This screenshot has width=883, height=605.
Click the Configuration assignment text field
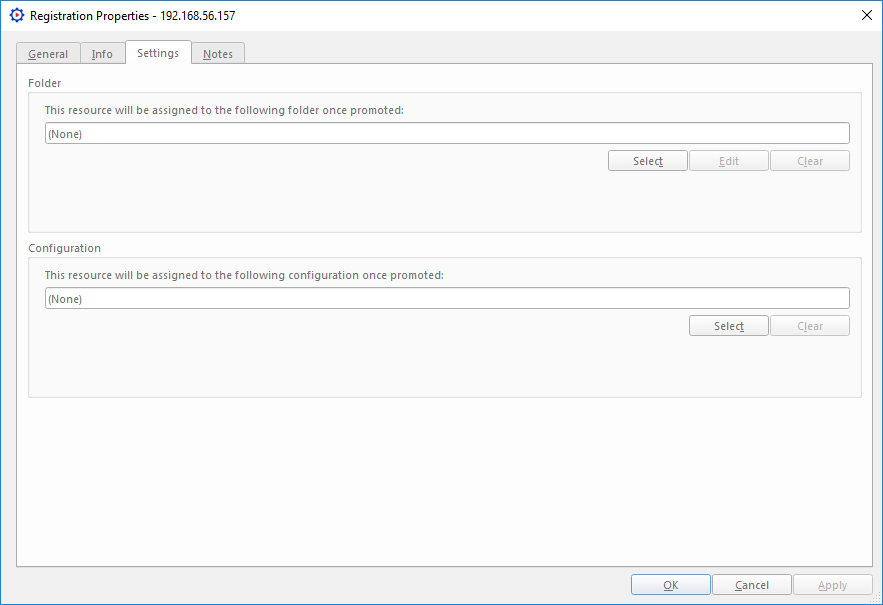click(x=447, y=299)
